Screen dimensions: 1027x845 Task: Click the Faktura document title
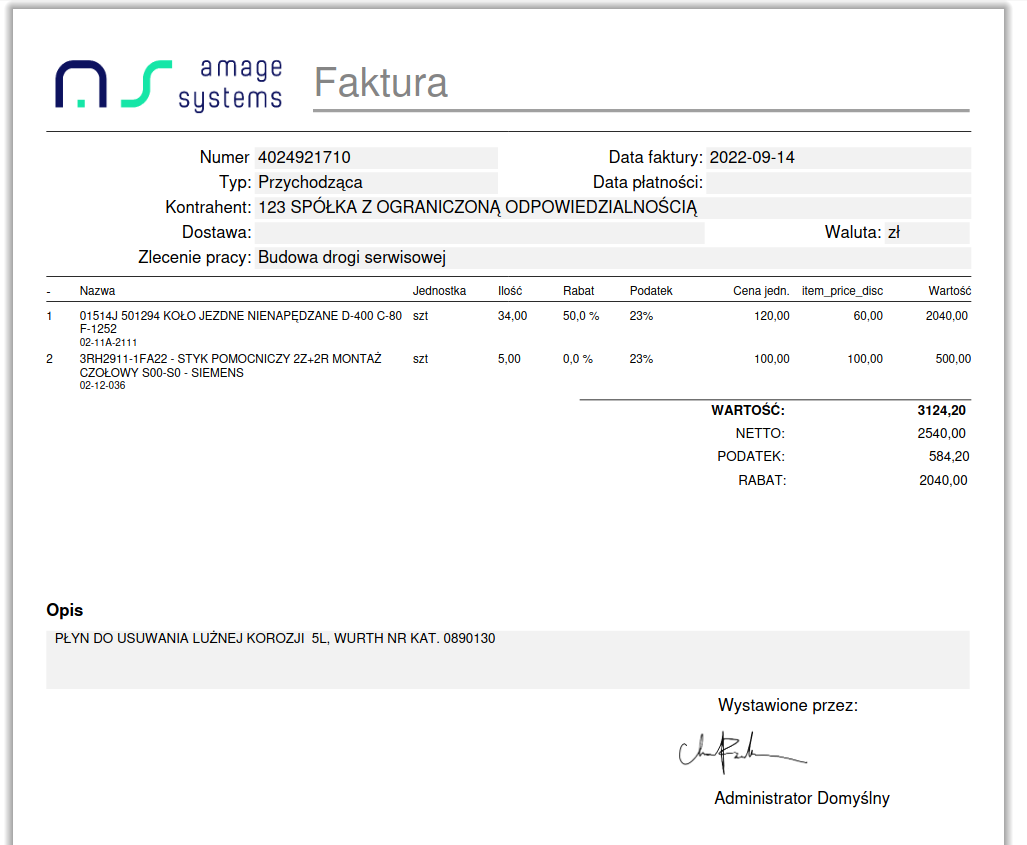click(x=381, y=83)
